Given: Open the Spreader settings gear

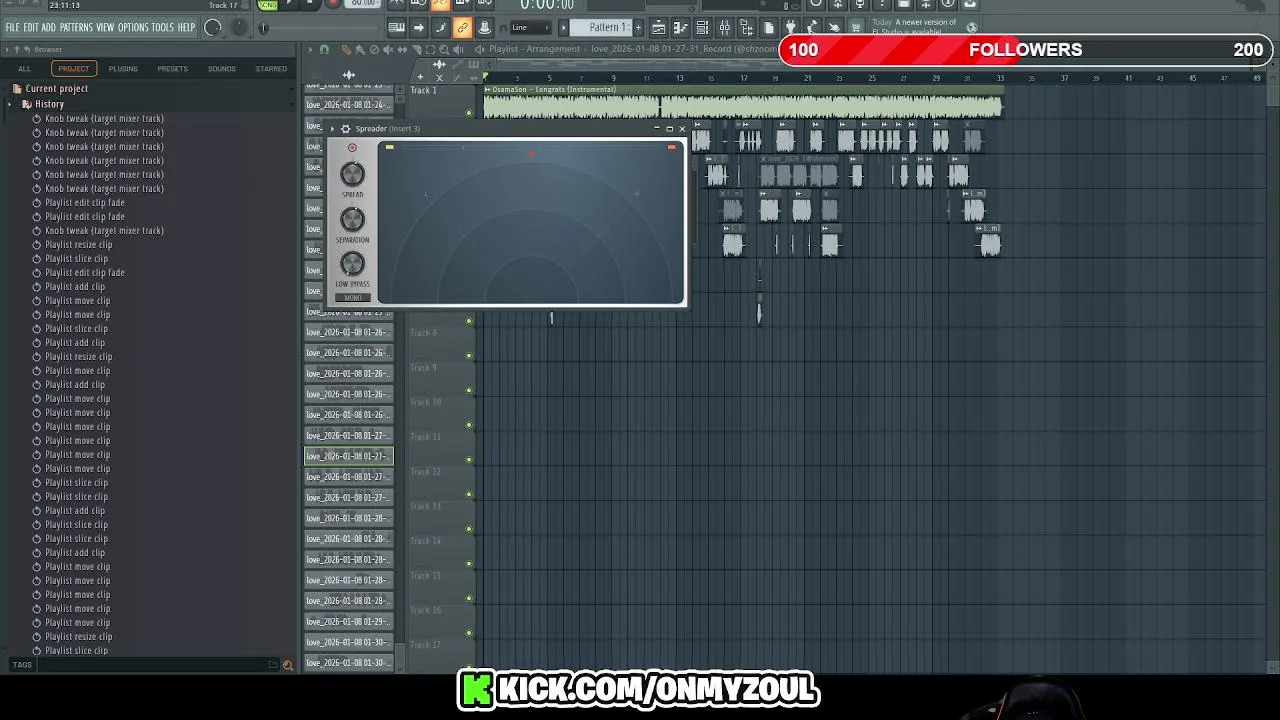Looking at the screenshot, I should click(345, 128).
